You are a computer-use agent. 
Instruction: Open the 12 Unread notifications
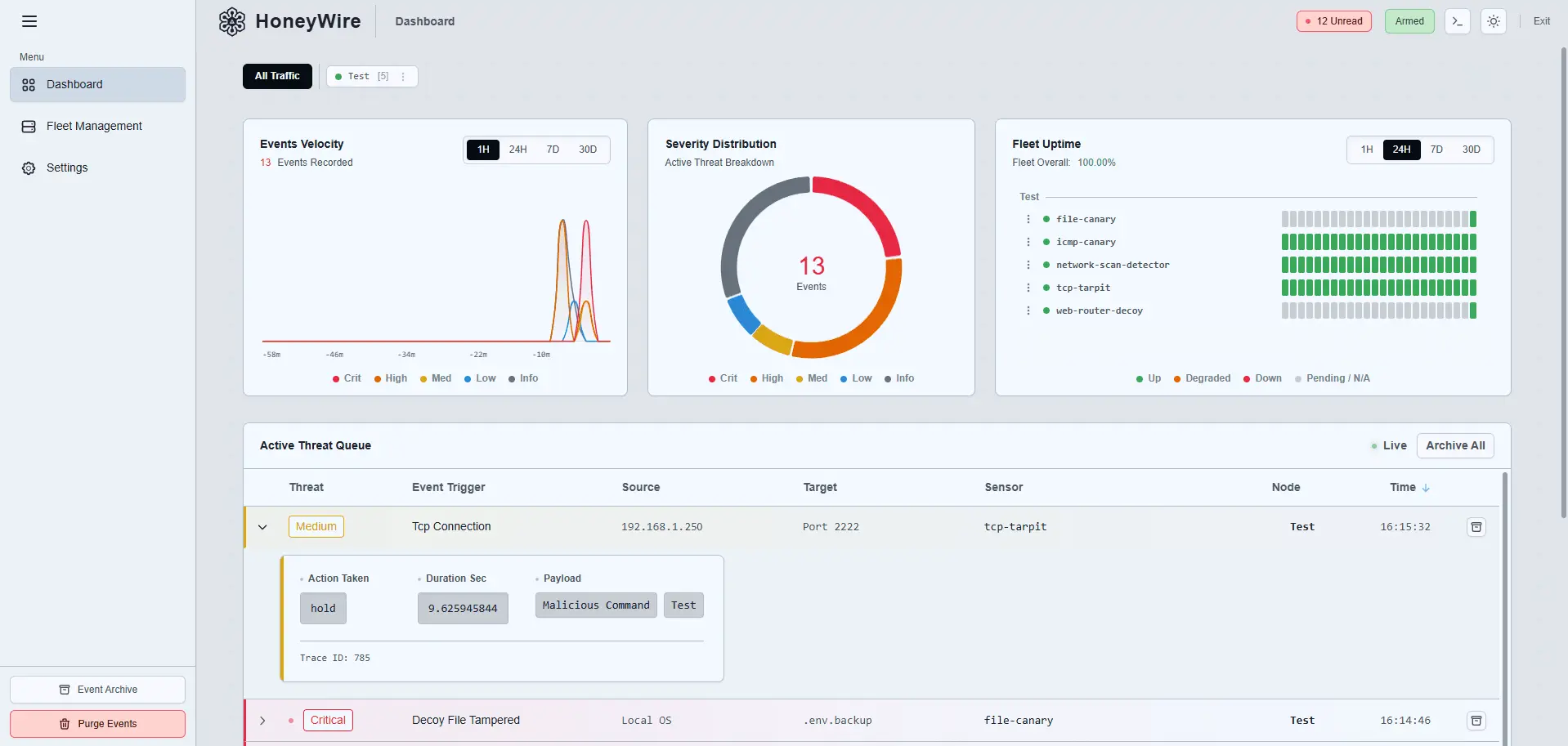pos(1334,21)
